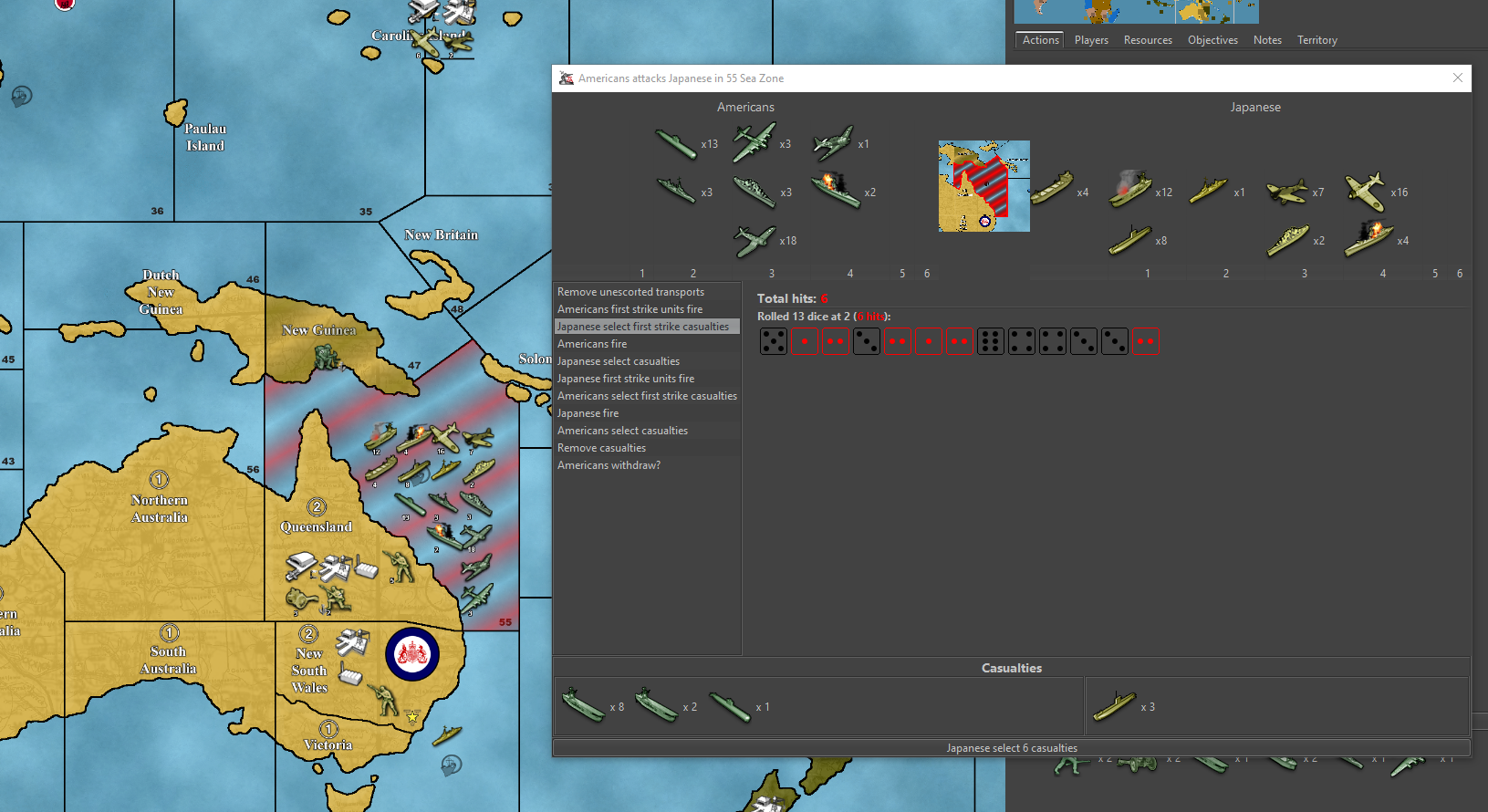This screenshot has height=812, width=1488.
Task: Click the New South Wales factory icon
Action: (x=350, y=675)
